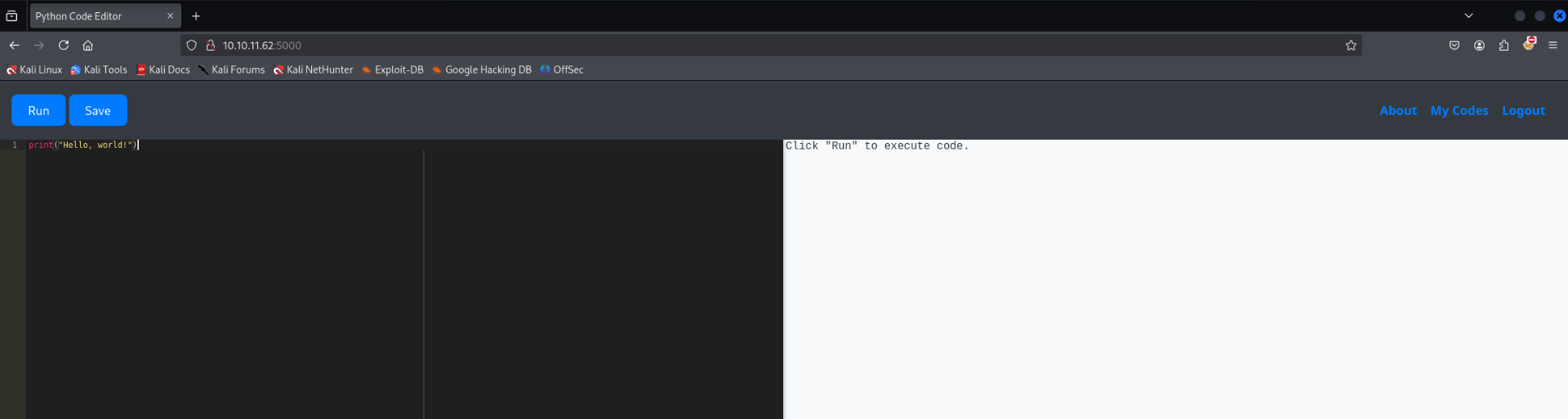Open the Exploit-DB bookmark

[392, 70]
